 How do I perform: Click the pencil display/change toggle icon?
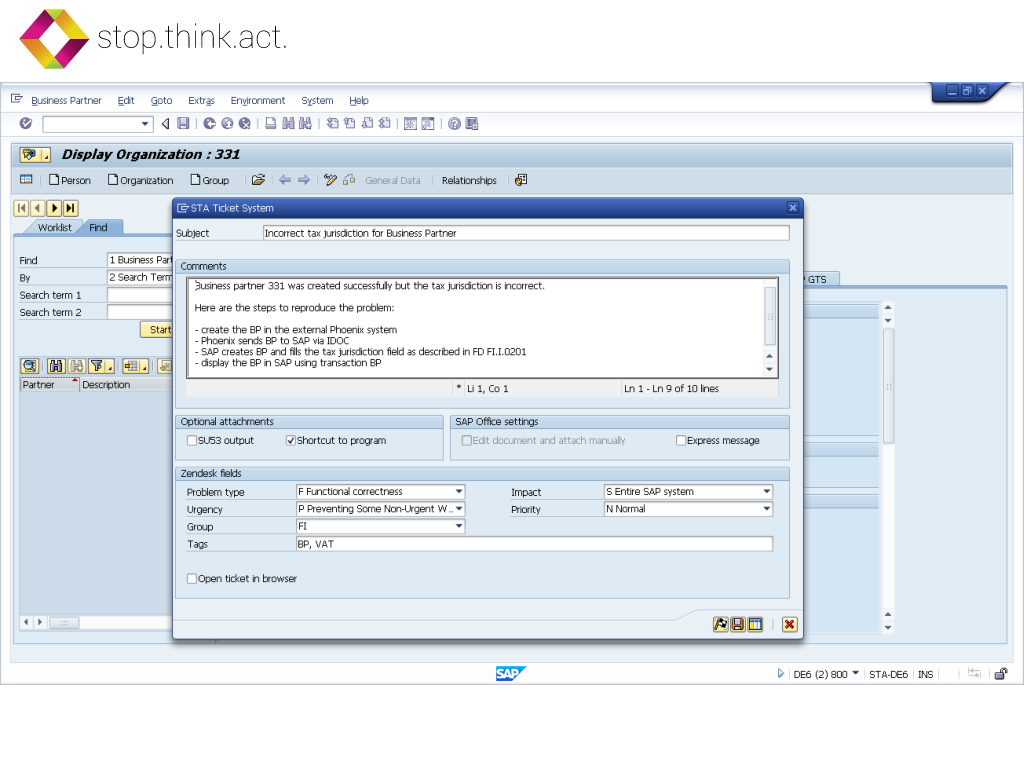tap(330, 180)
